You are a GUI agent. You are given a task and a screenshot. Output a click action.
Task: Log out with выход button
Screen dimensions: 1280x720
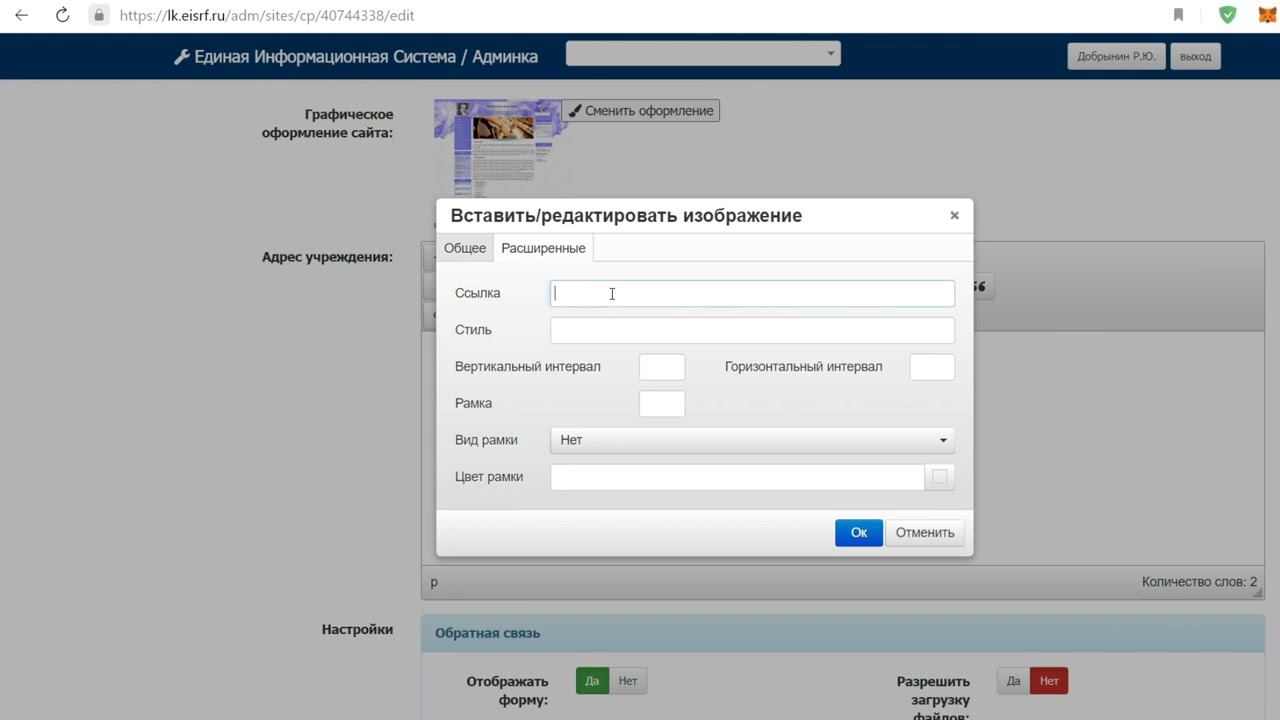[1195, 56]
